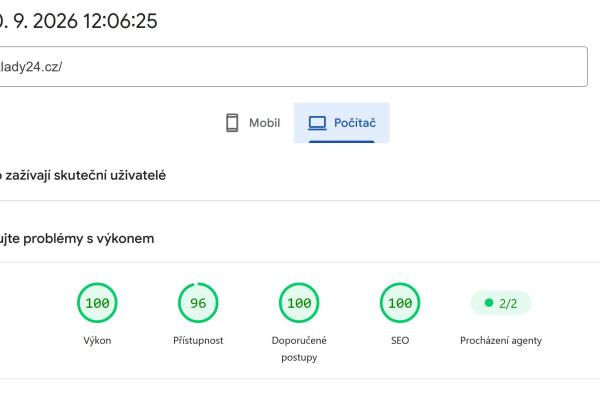The height and width of the screenshot is (400, 600).
Task: Open the SEO score gauge showing 100
Action: (400, 303)
